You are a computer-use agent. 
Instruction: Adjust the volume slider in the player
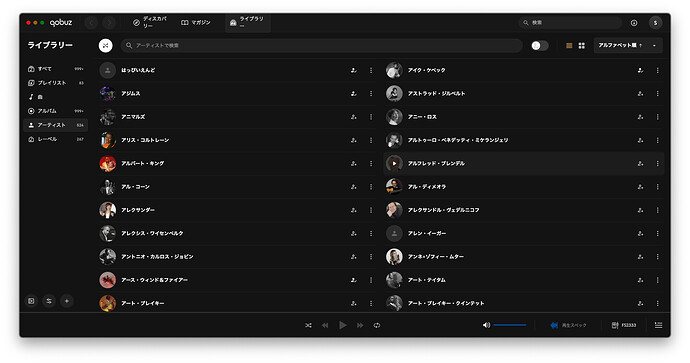(x=510, y=325)
